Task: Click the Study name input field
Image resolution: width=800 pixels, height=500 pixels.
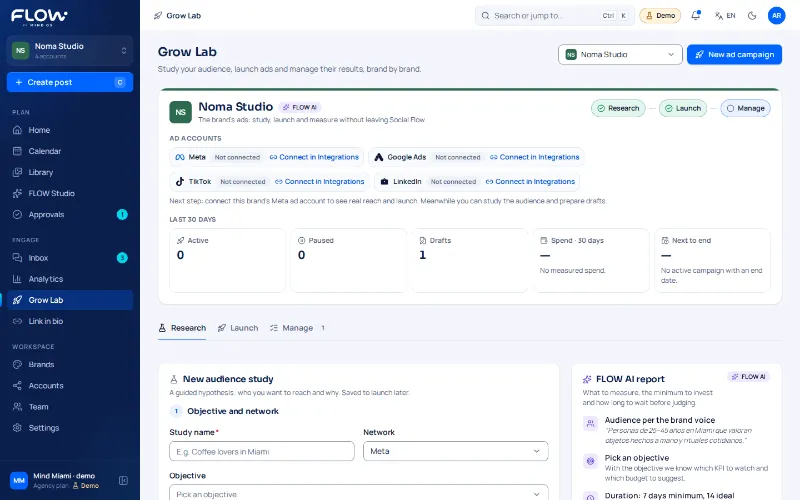Action: 262,452
